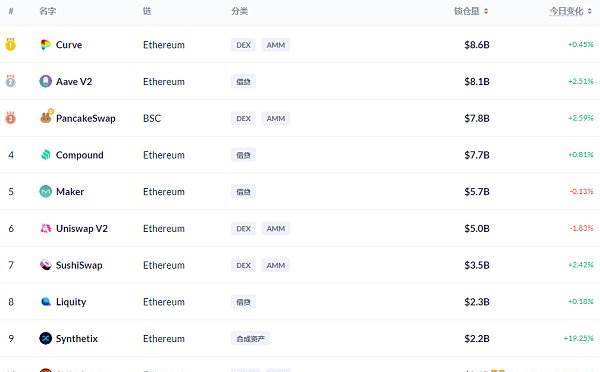Sort by today's change column arrows
The height and width of the screenshot is (372, 600).
tap(590, 11)
